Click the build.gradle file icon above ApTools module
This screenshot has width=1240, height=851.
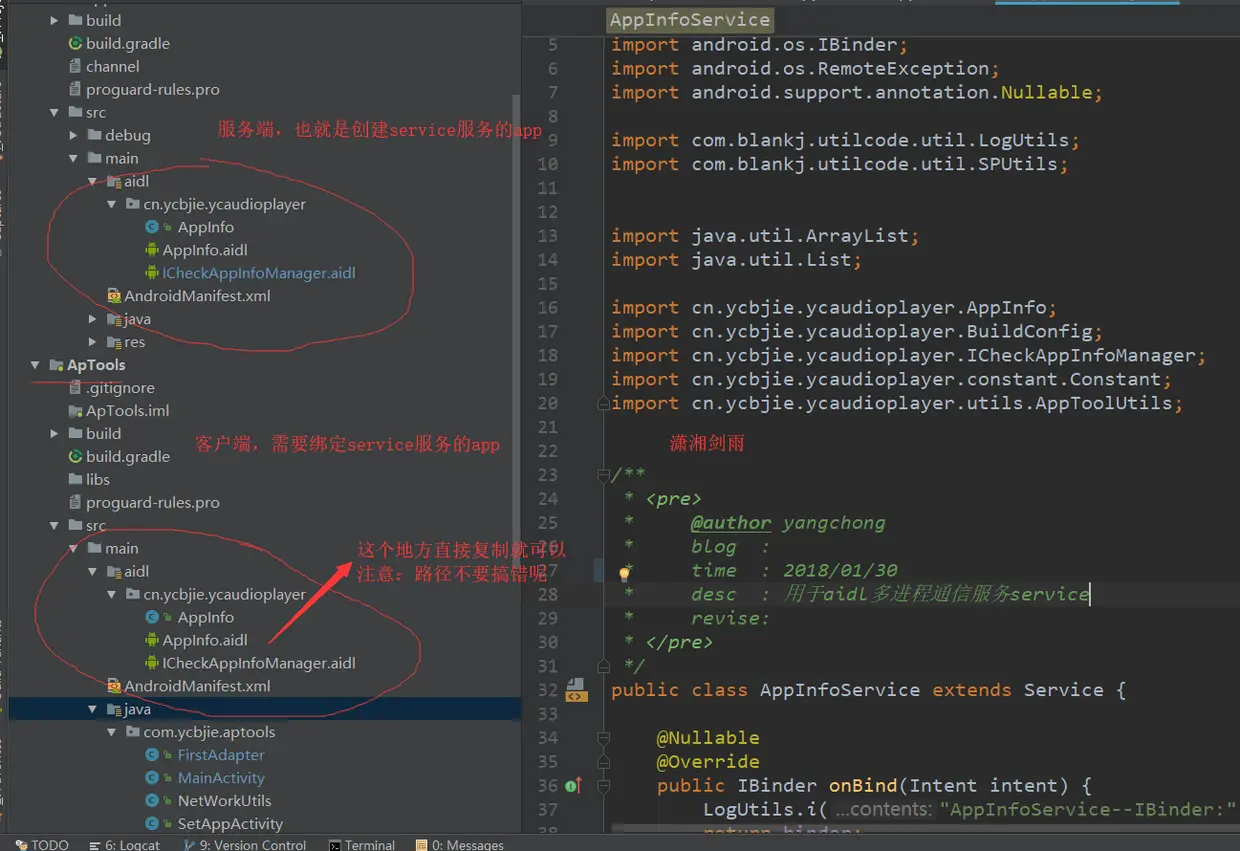[x=75, y=43]
